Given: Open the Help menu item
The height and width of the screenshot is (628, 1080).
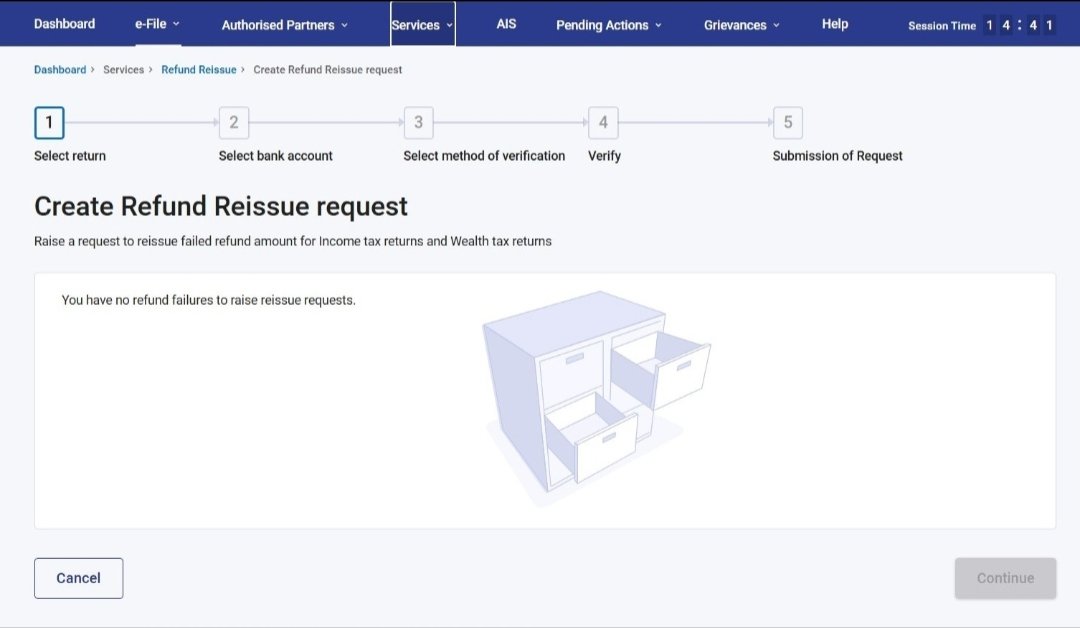Looking at the screenshot, I should point(835,24).
